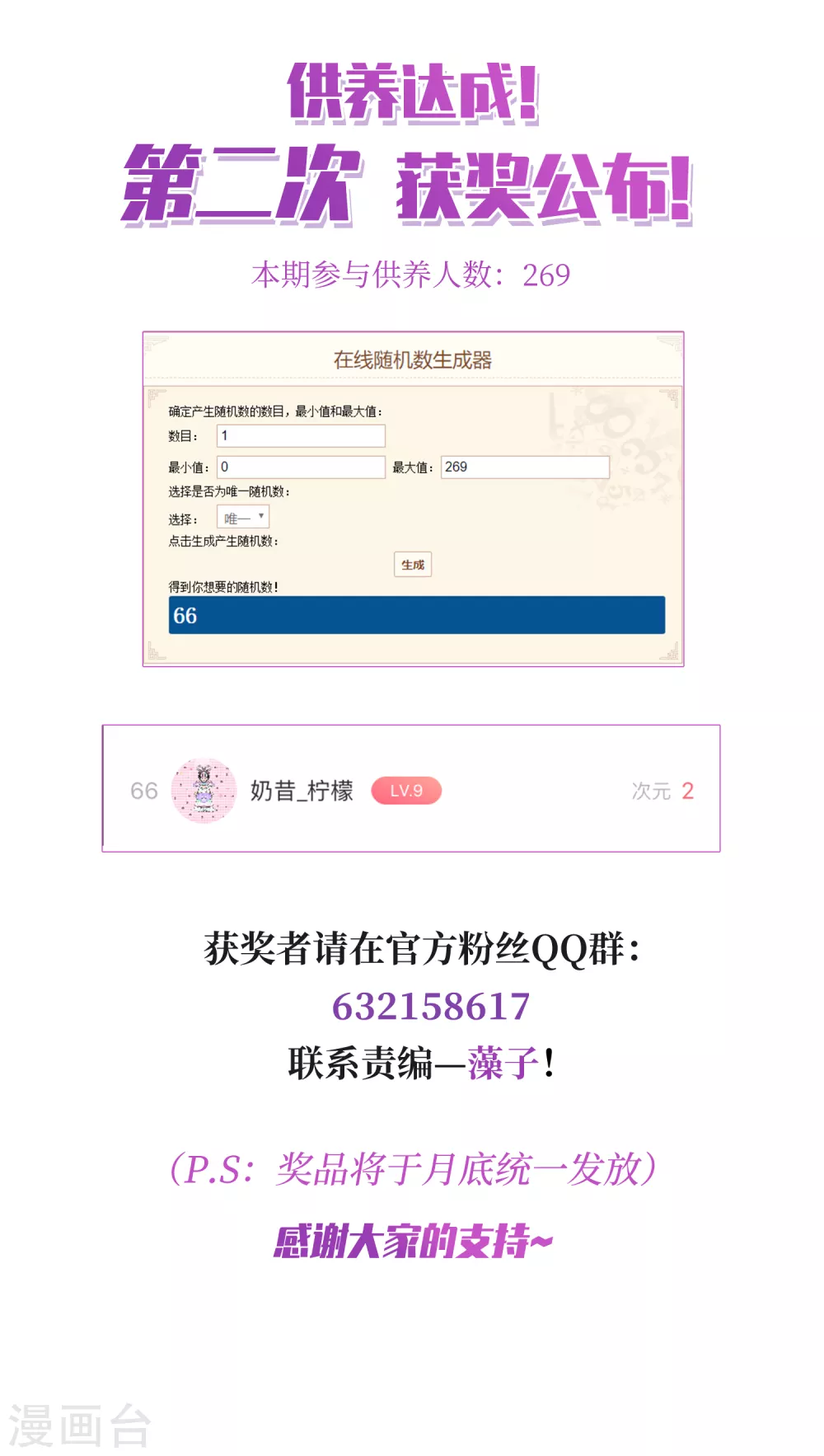Open the 唯一 selection dropdown
The width and height of the screenshot is (824, 1456).
[243, 517]
